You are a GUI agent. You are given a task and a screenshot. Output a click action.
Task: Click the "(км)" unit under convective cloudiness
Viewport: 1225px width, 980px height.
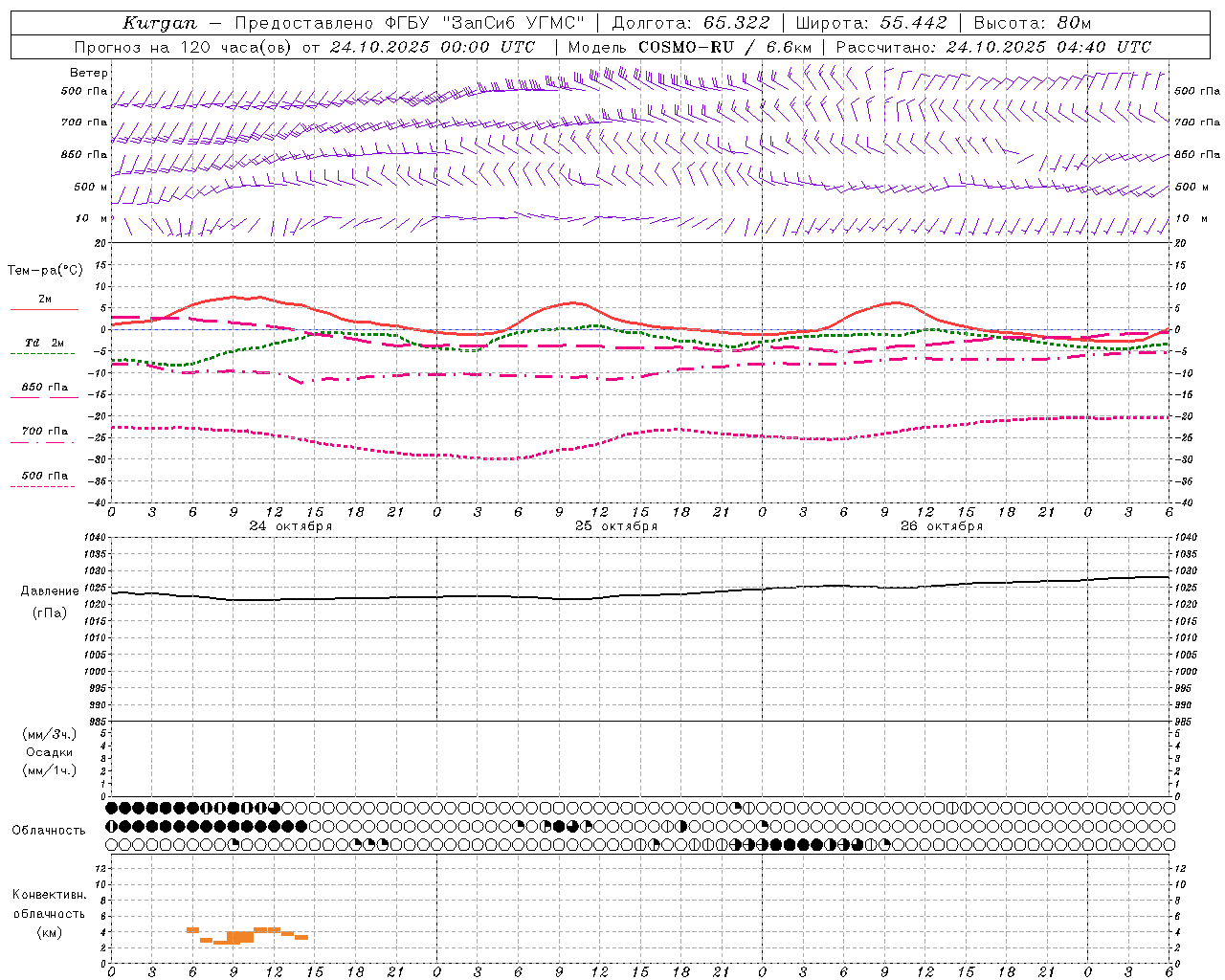tap(50, 932)
